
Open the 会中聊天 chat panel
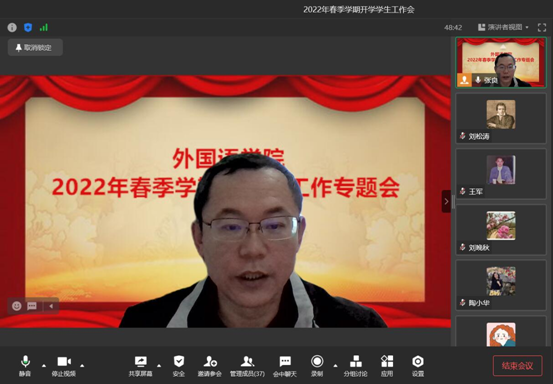pos(285,366)
